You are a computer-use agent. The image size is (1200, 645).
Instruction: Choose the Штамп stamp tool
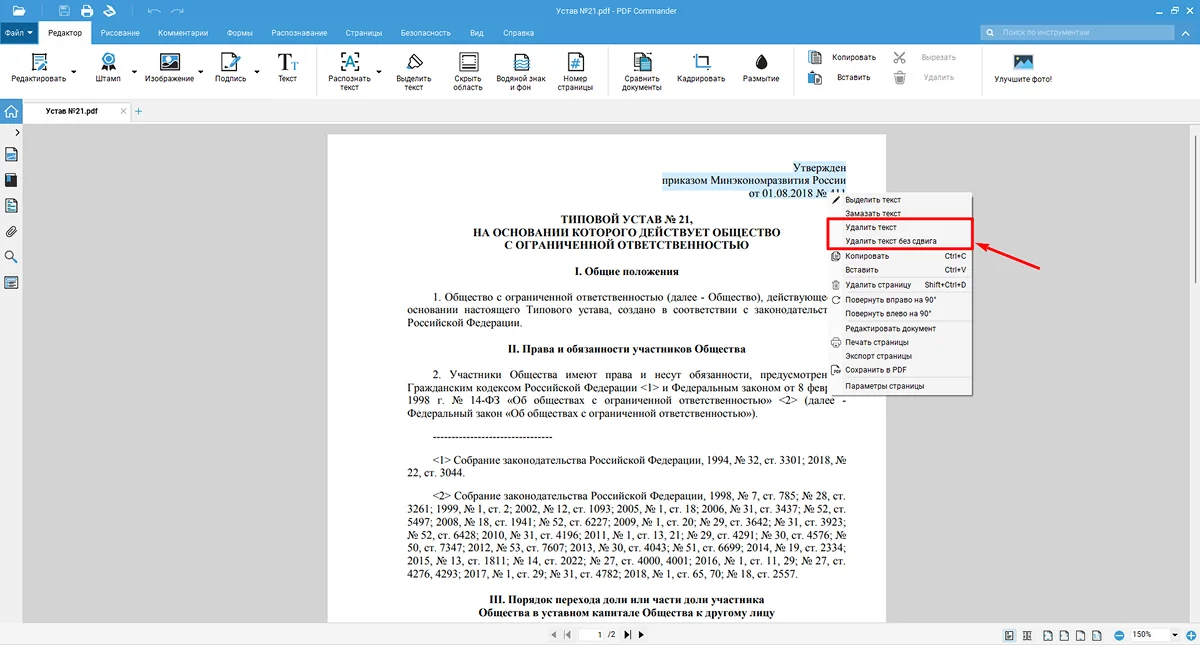(x=108, y=68)
